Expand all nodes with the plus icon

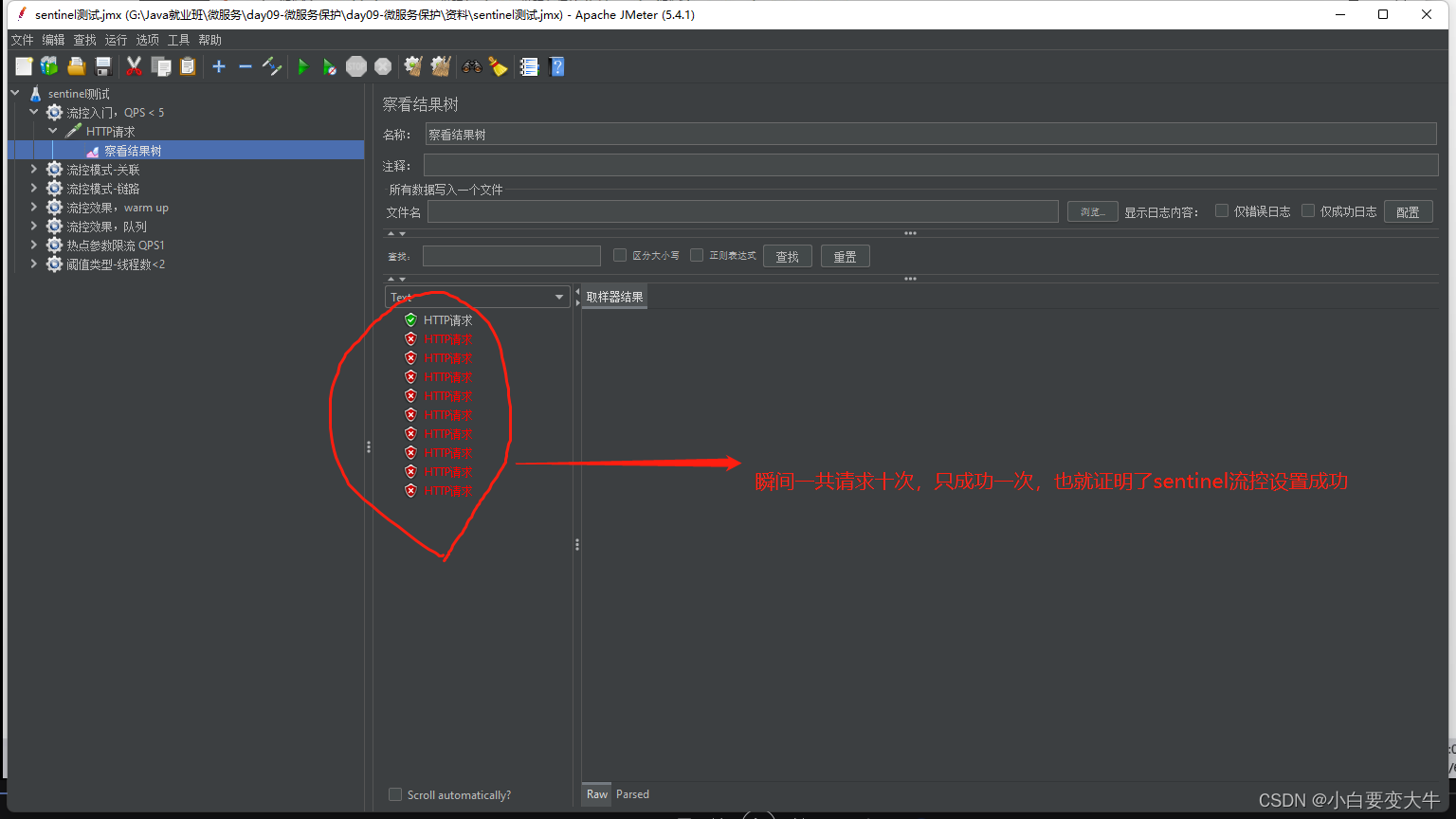tap(219, 66)
